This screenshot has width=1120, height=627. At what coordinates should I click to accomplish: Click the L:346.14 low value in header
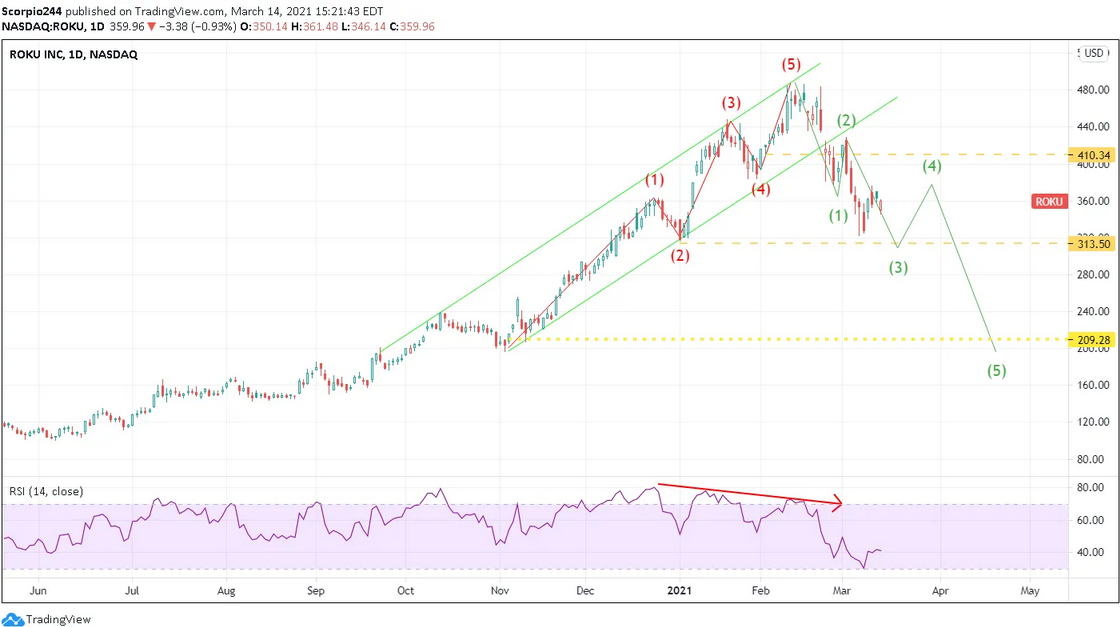[x=364, y=26]
